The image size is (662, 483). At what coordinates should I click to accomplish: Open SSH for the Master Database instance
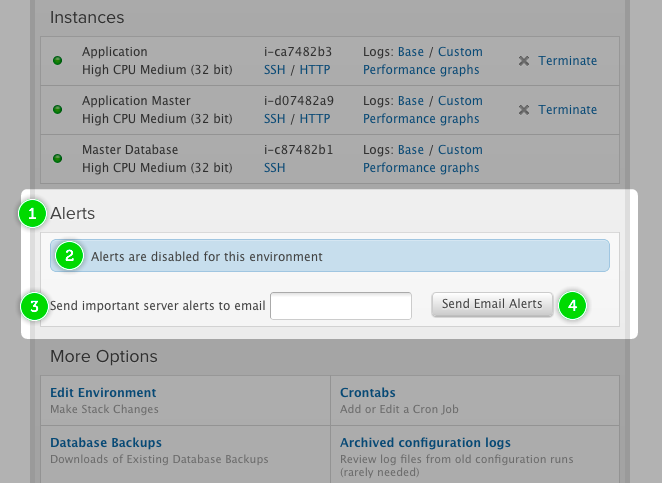pyautogui.click(x=274, y=168)
